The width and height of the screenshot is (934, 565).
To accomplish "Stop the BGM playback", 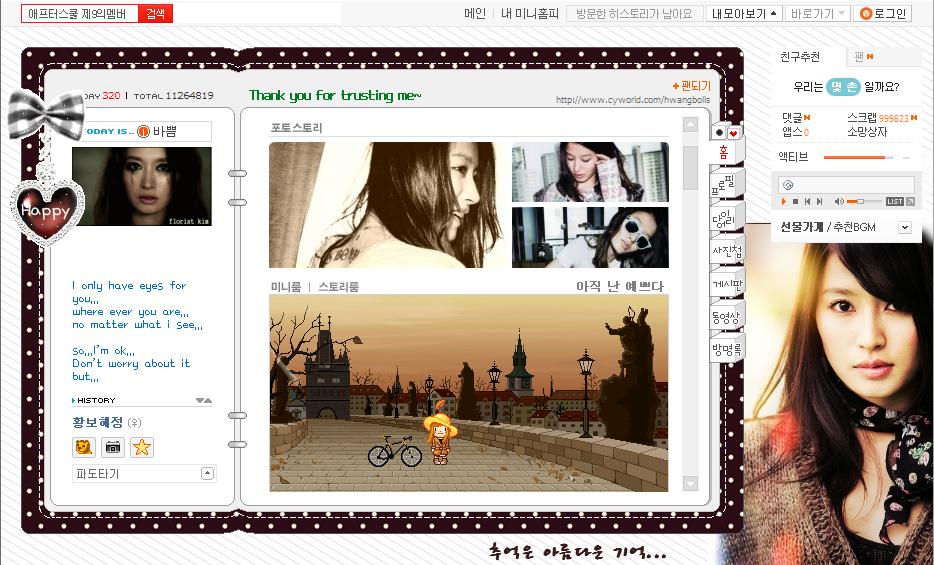I will click(x=795, y=202).
